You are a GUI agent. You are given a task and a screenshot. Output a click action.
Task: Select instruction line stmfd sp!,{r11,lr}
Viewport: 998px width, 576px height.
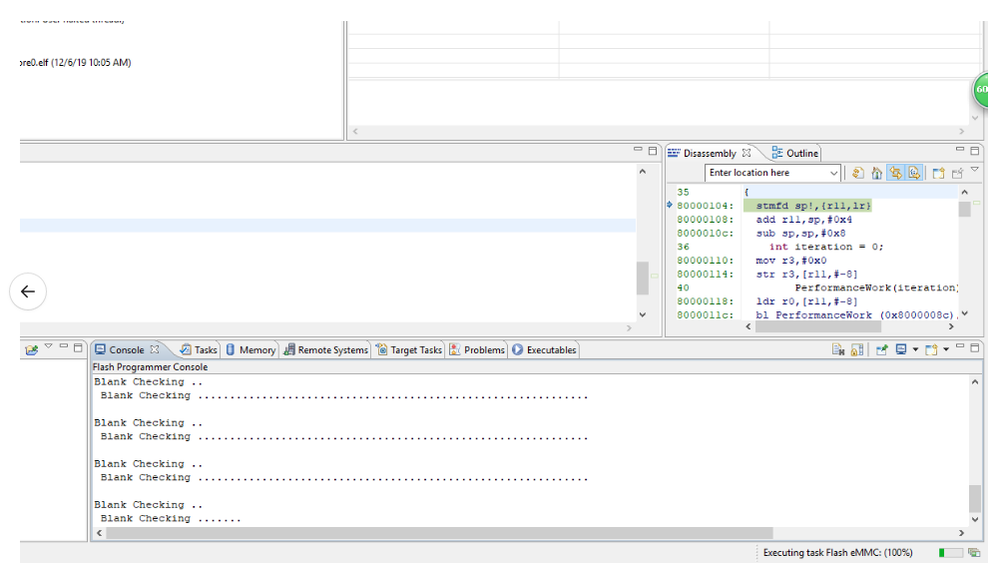(x=813, y=206)
